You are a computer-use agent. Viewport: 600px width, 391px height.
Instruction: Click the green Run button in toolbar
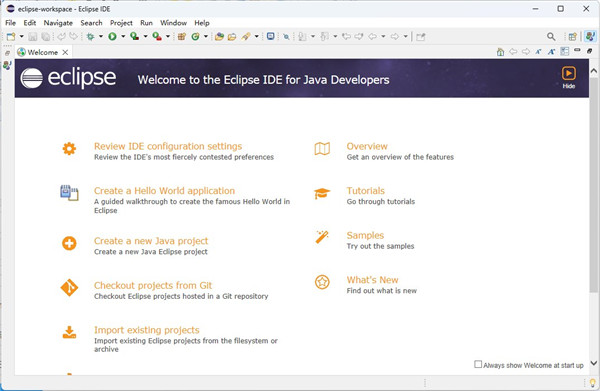tap(112, 36)
